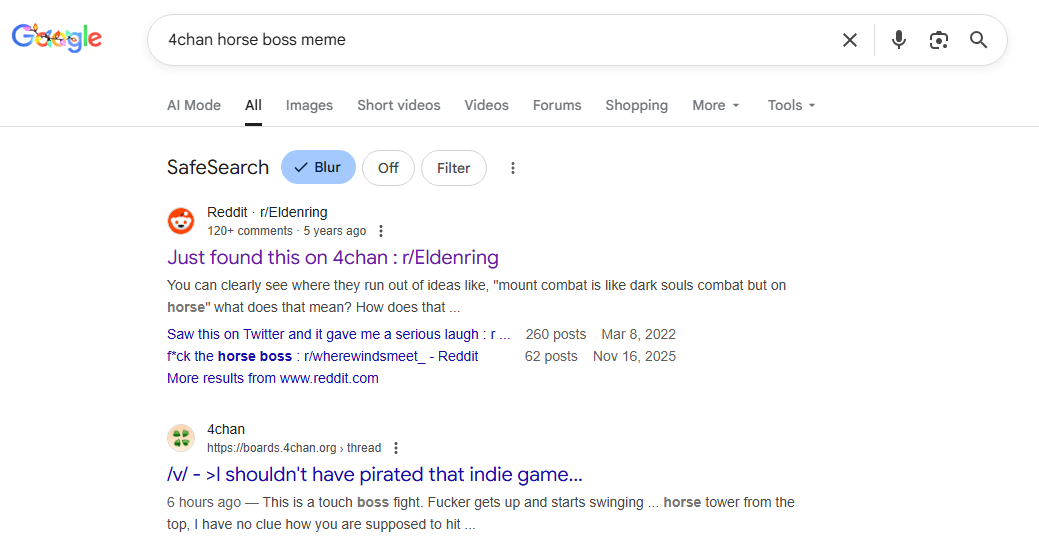Open SafeSearch three-dot options menu
This screenshot has height=555, width=1039.
[x=512, y=168]
